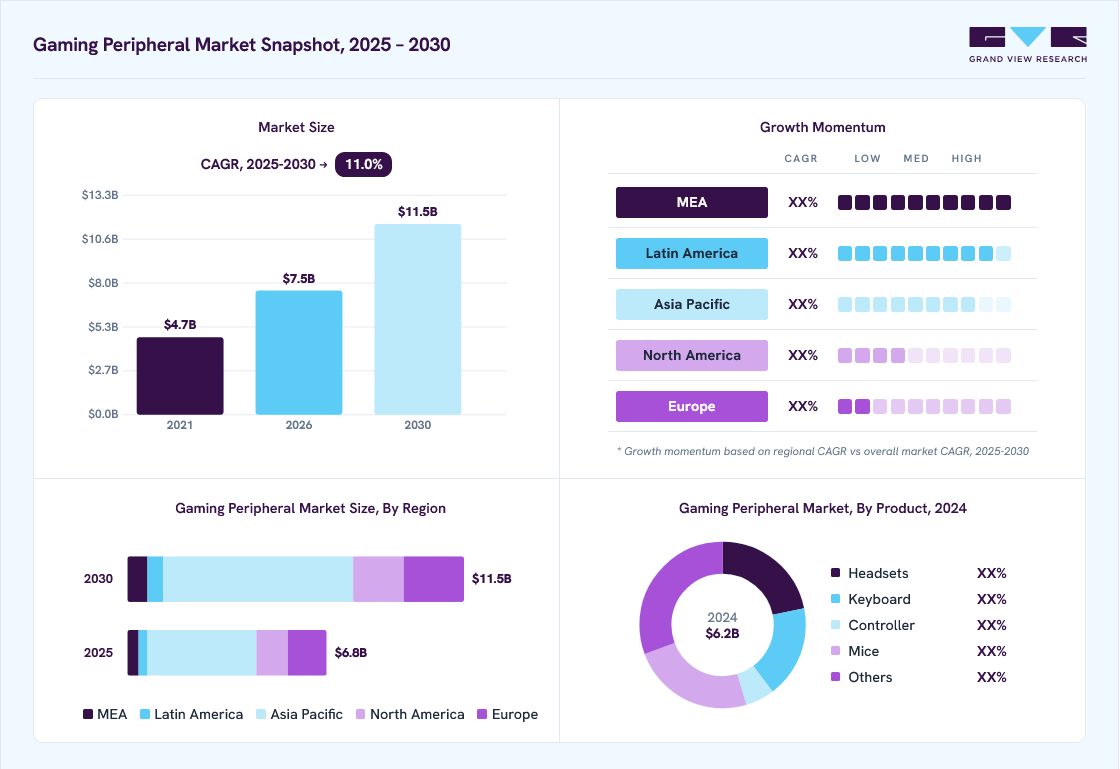Click the $13.3B y-axis label
This screenshot has height=769, width=1120.
[x=100, y=195]
